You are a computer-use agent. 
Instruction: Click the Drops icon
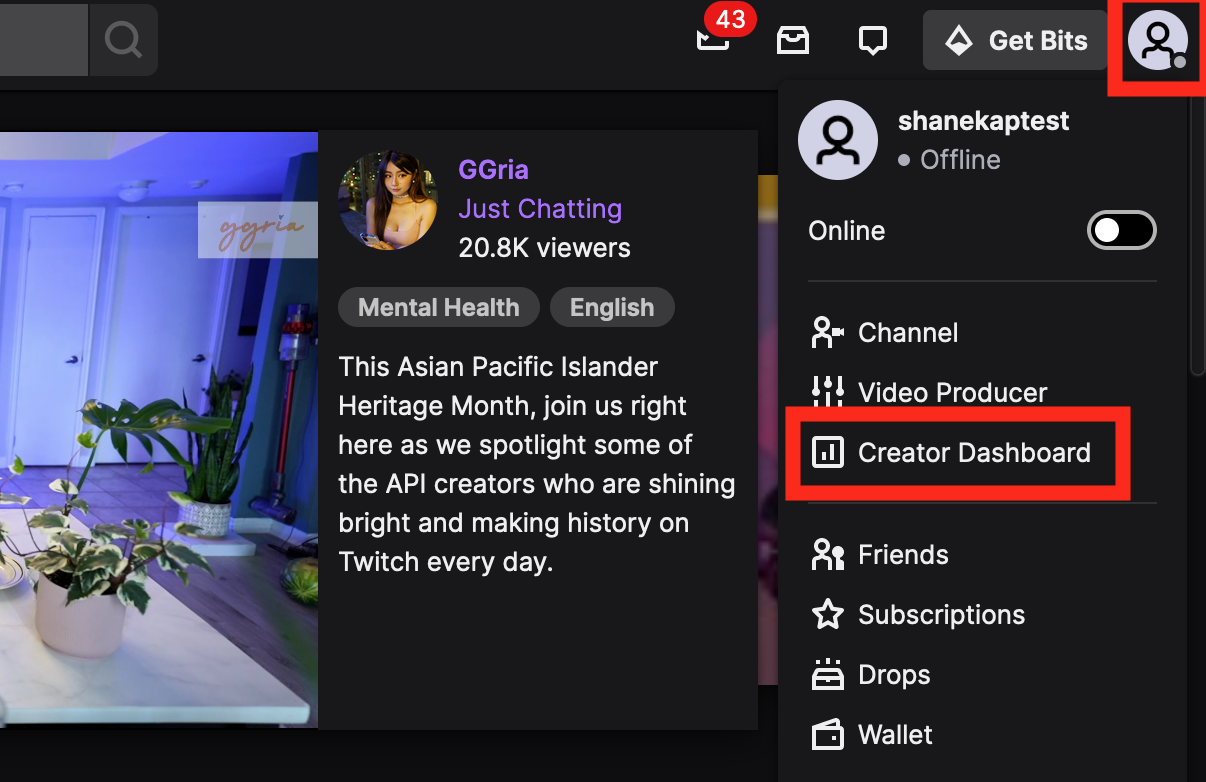828,675
